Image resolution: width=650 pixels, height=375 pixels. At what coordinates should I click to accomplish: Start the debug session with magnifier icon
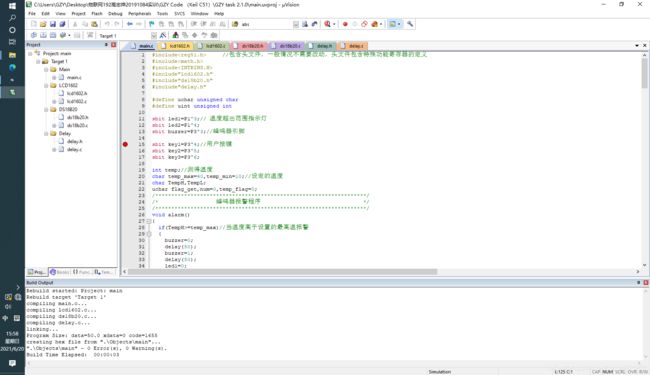(327, 24)
